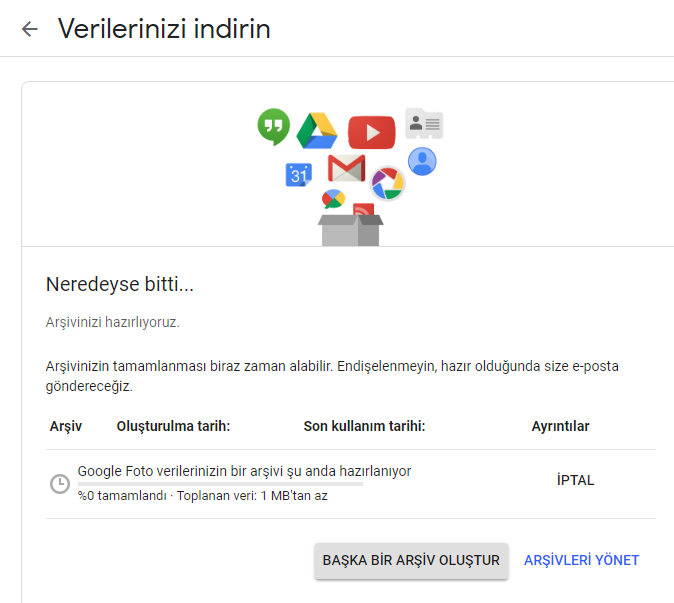Click the Ayrıntılar column header
This screenshot has width=674, height=603.
[x=560, y=426]
